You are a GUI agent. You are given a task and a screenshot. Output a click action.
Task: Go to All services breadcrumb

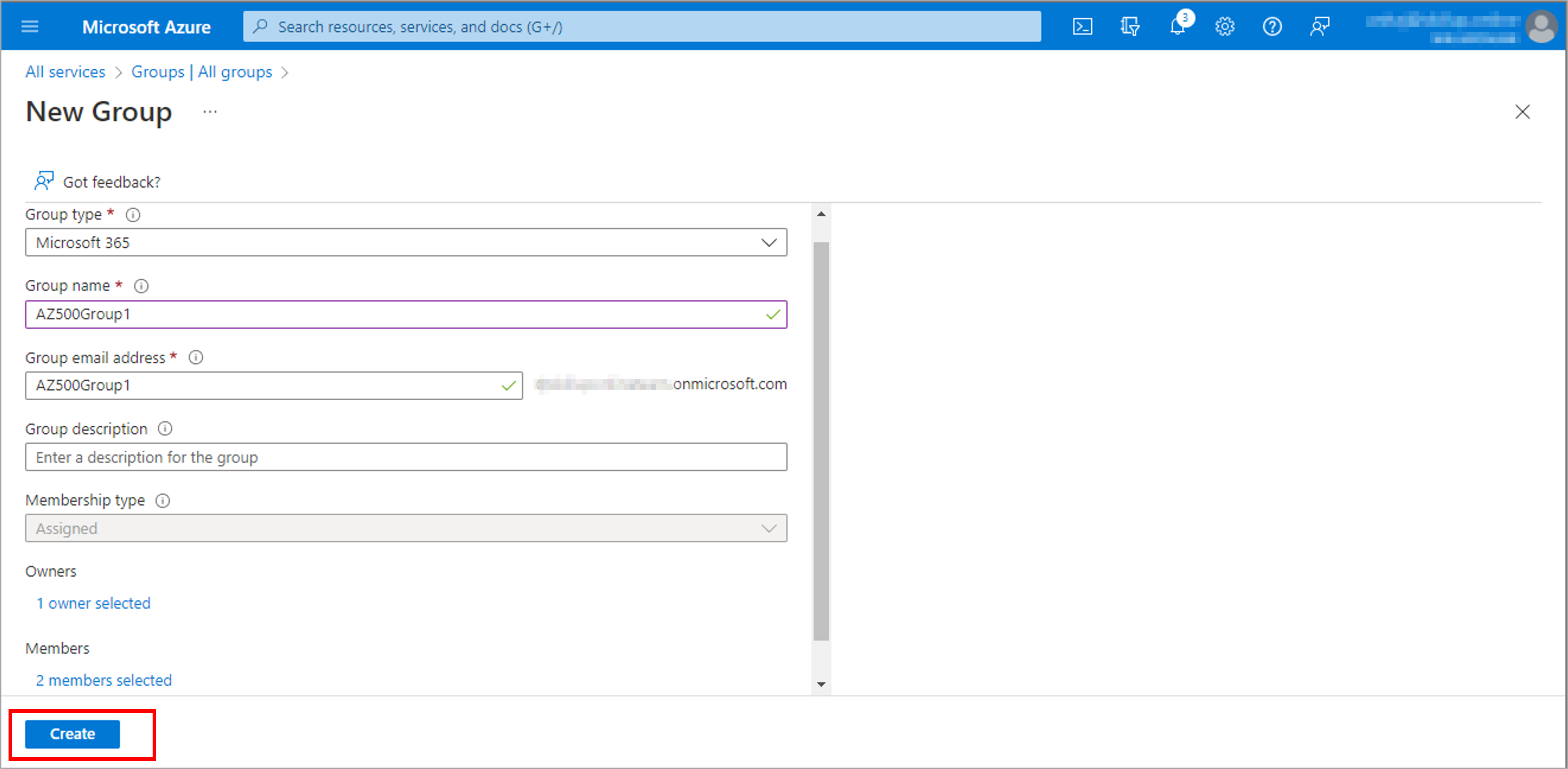pyautogui.click(x=65, y=72)
